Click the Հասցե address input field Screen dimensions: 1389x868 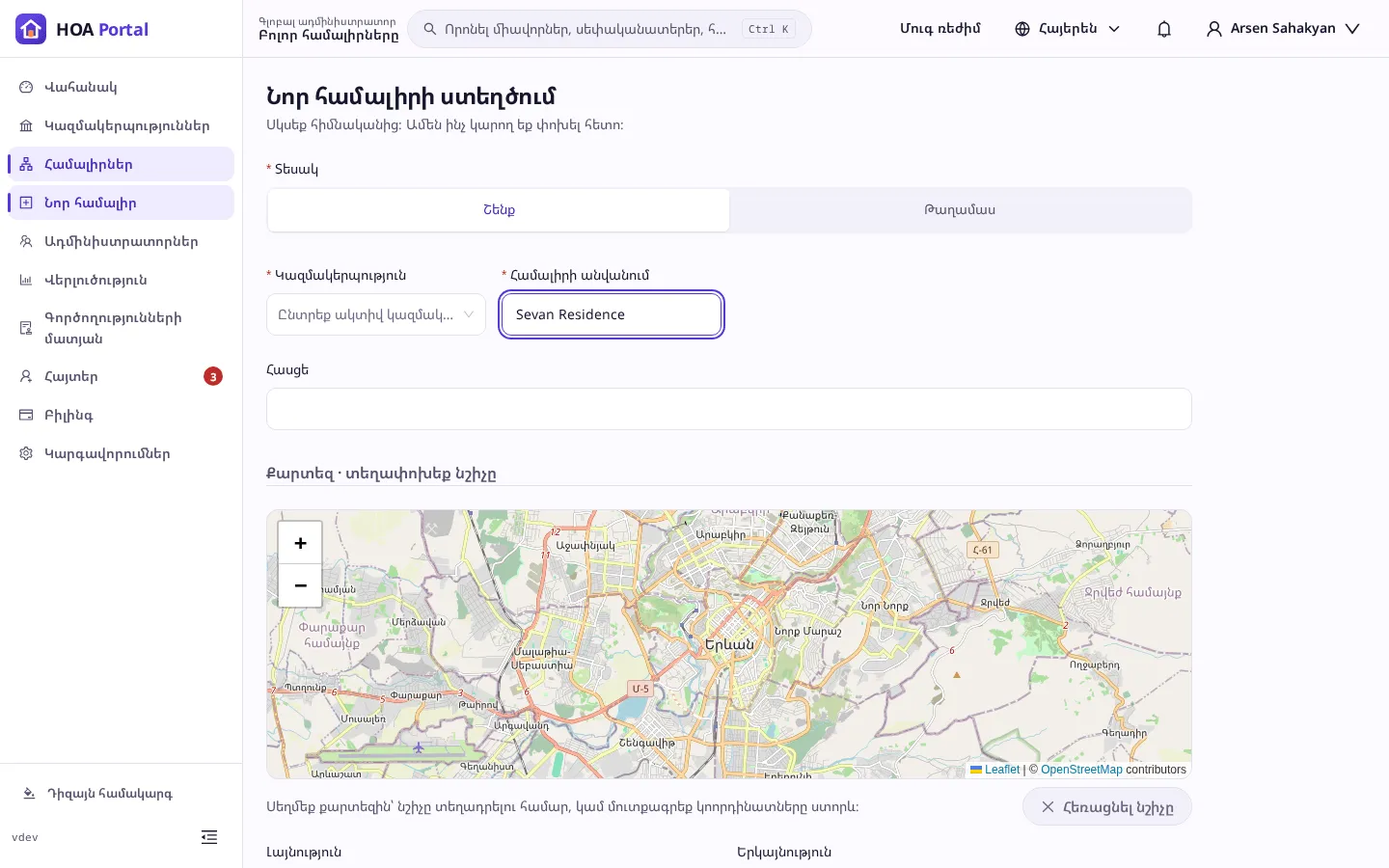click(729, 409)
